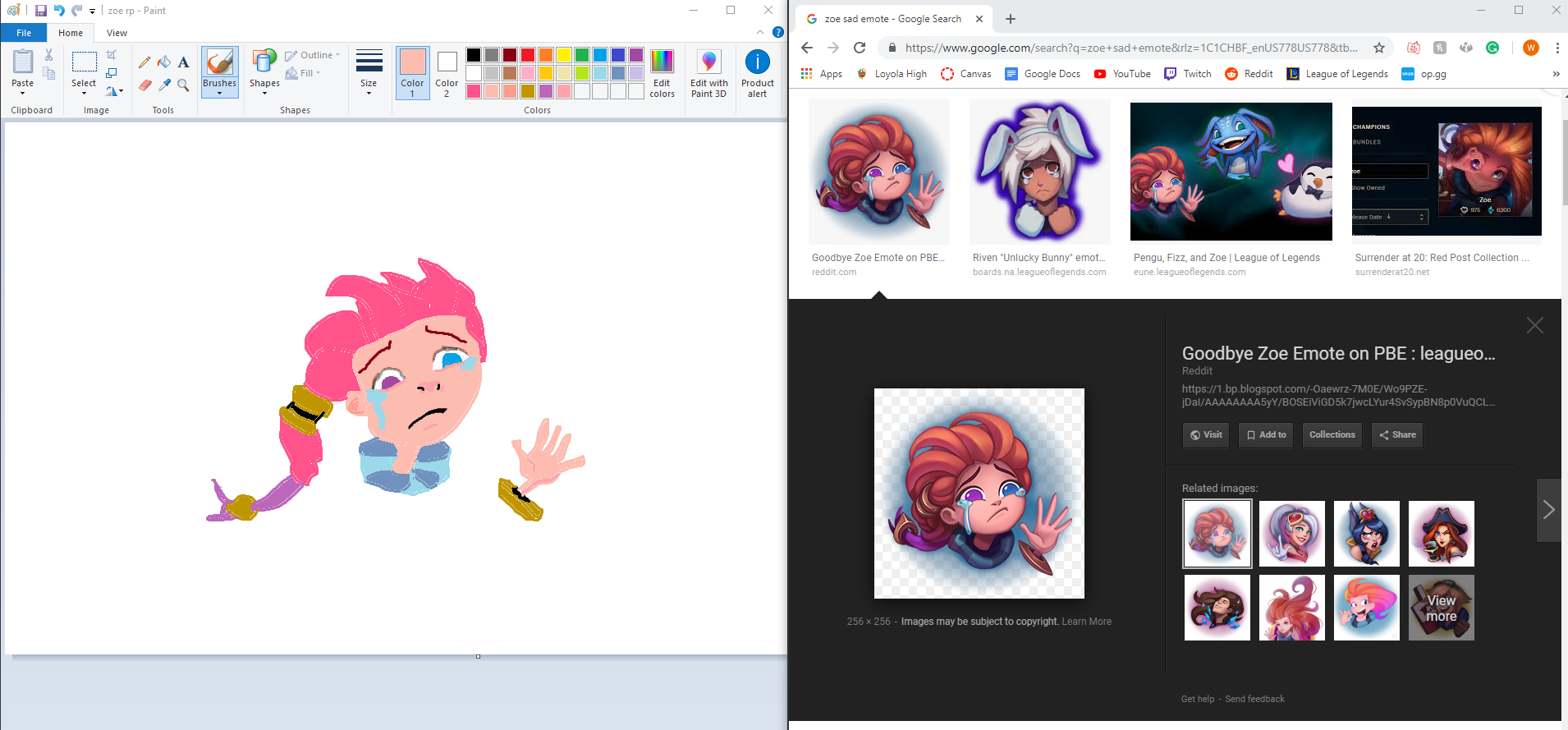1568x730 pixels.
Task: Undo the last action in Paint
Action: click(59, 11)
